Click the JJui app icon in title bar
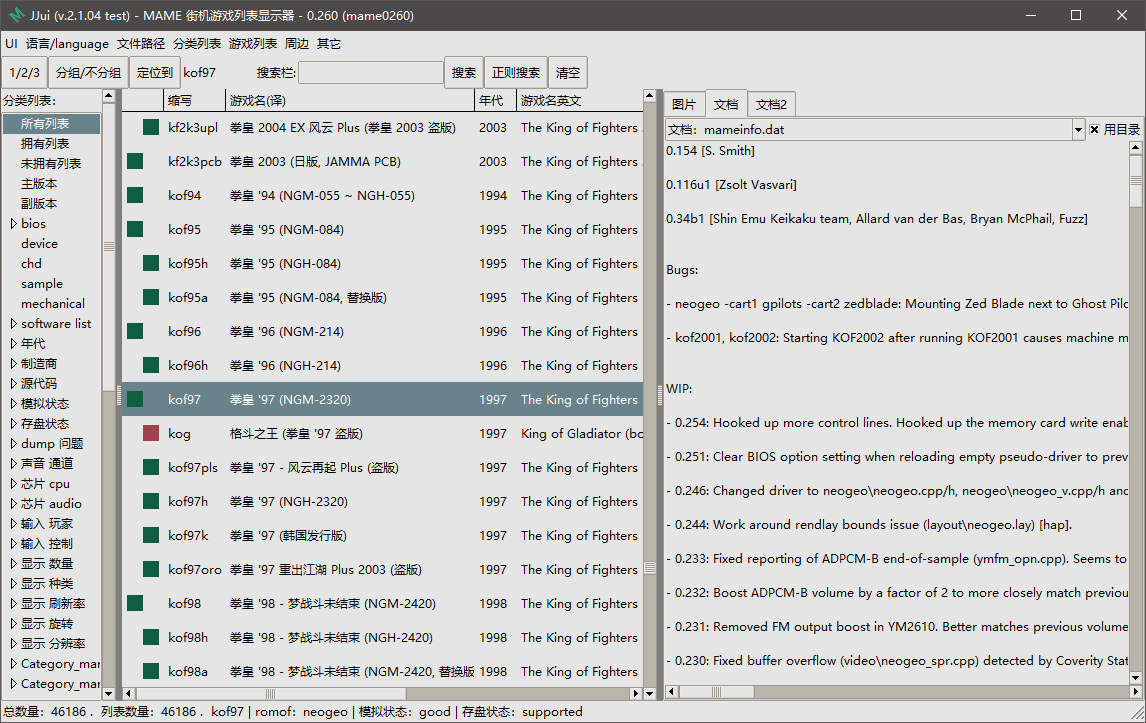This screenshot has width=1146, height=723. 15,15
